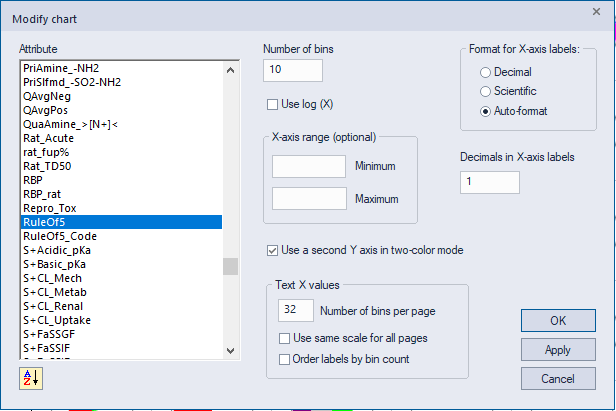Screen dimensions: 616x411
Task: Click the X-axis Minimum input field
Action: coord(309,166)
